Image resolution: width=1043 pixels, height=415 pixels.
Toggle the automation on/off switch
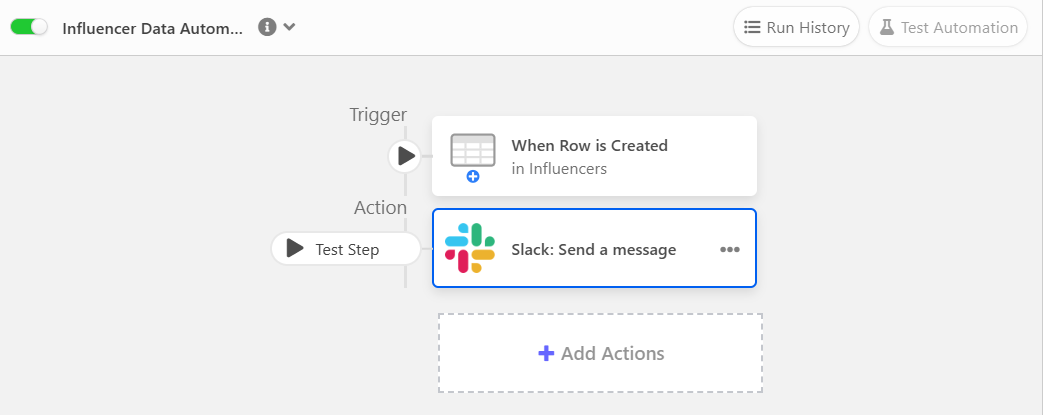coord(29,27)
